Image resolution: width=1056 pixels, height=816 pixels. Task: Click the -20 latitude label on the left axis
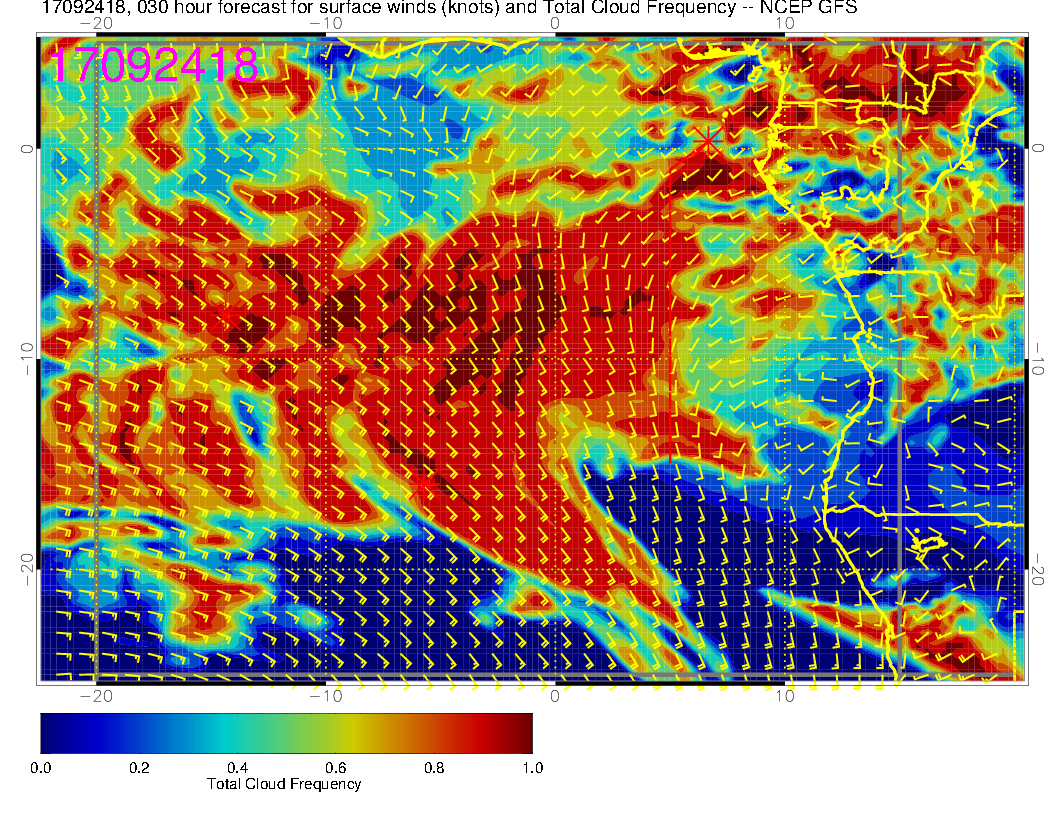[27, 570]
